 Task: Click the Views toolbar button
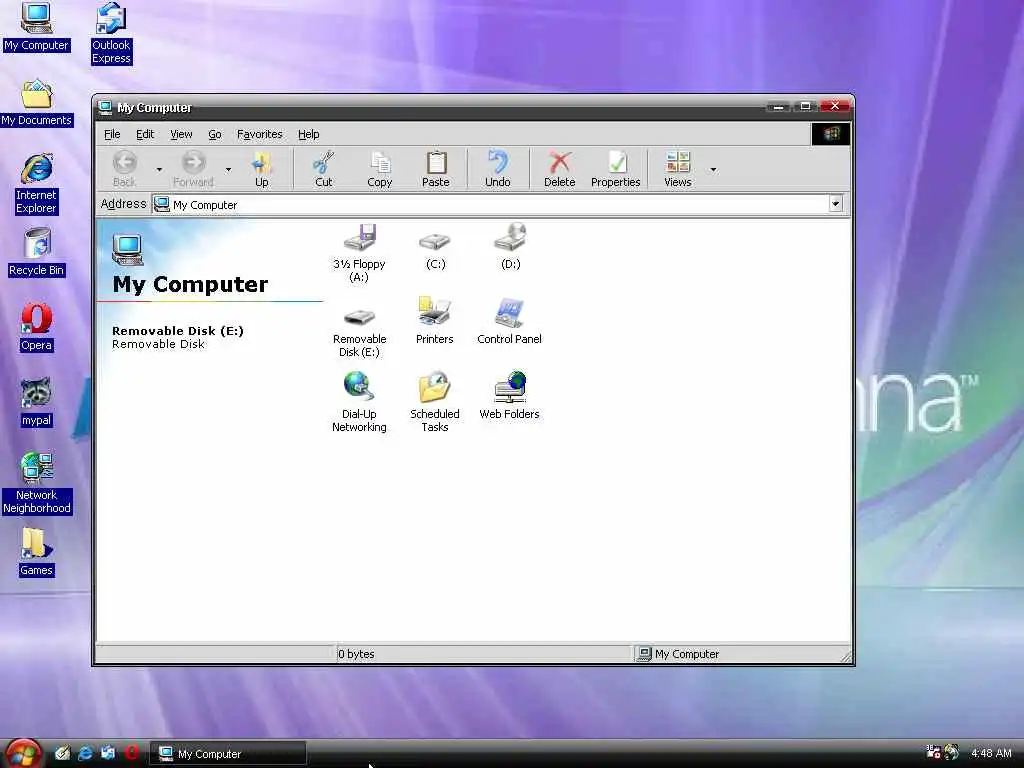click(677, 169)
